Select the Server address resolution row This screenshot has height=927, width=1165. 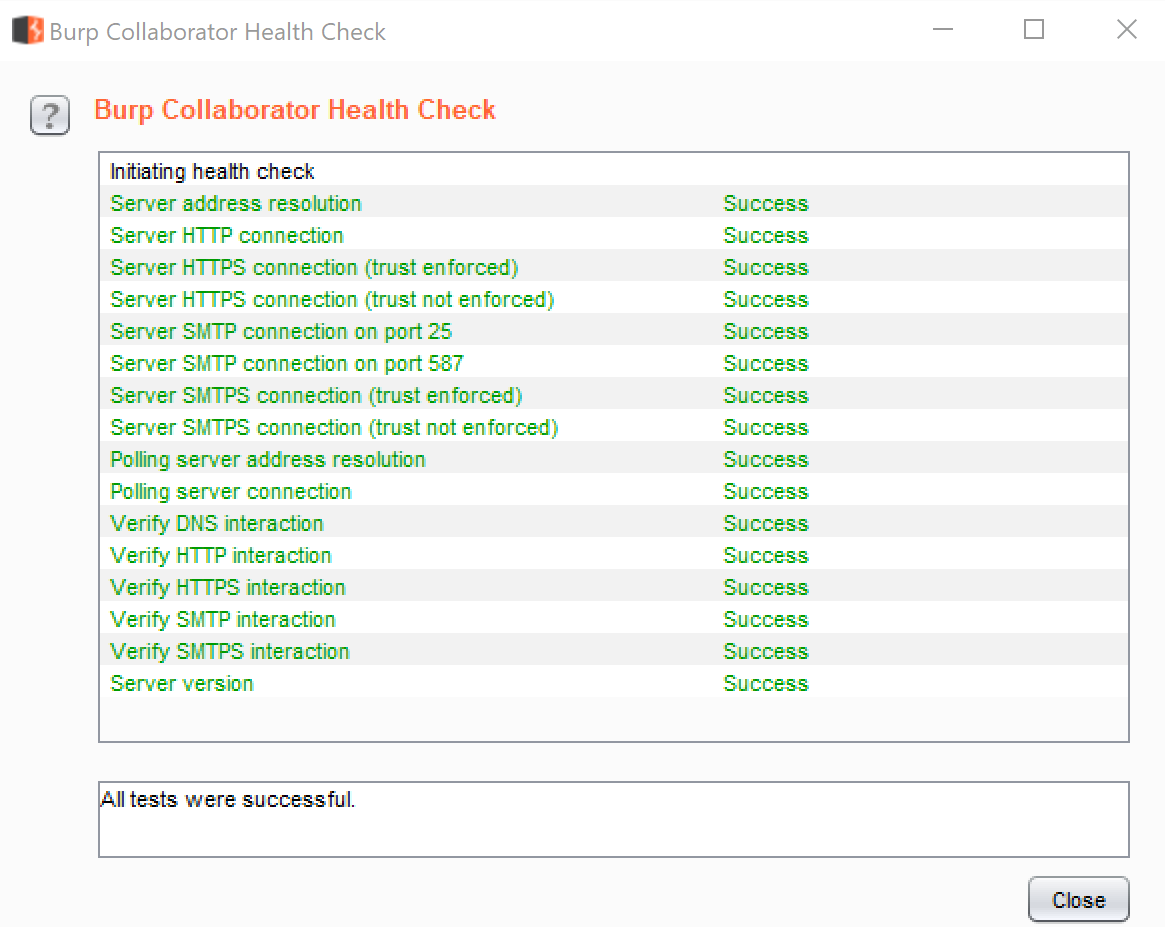(x=236, y=204)
